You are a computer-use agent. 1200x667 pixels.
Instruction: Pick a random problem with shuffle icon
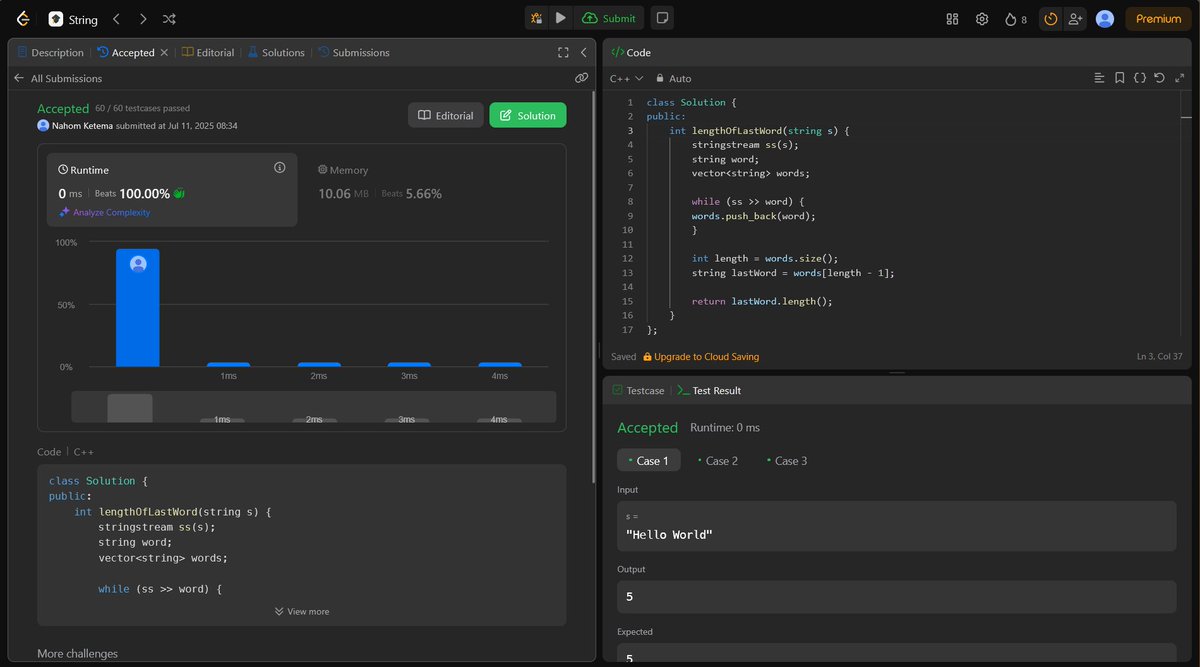pos(170,18)
